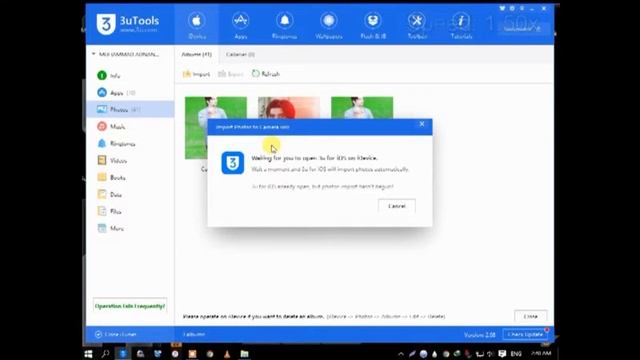Click the Close button at bottom right

[531, 316]
